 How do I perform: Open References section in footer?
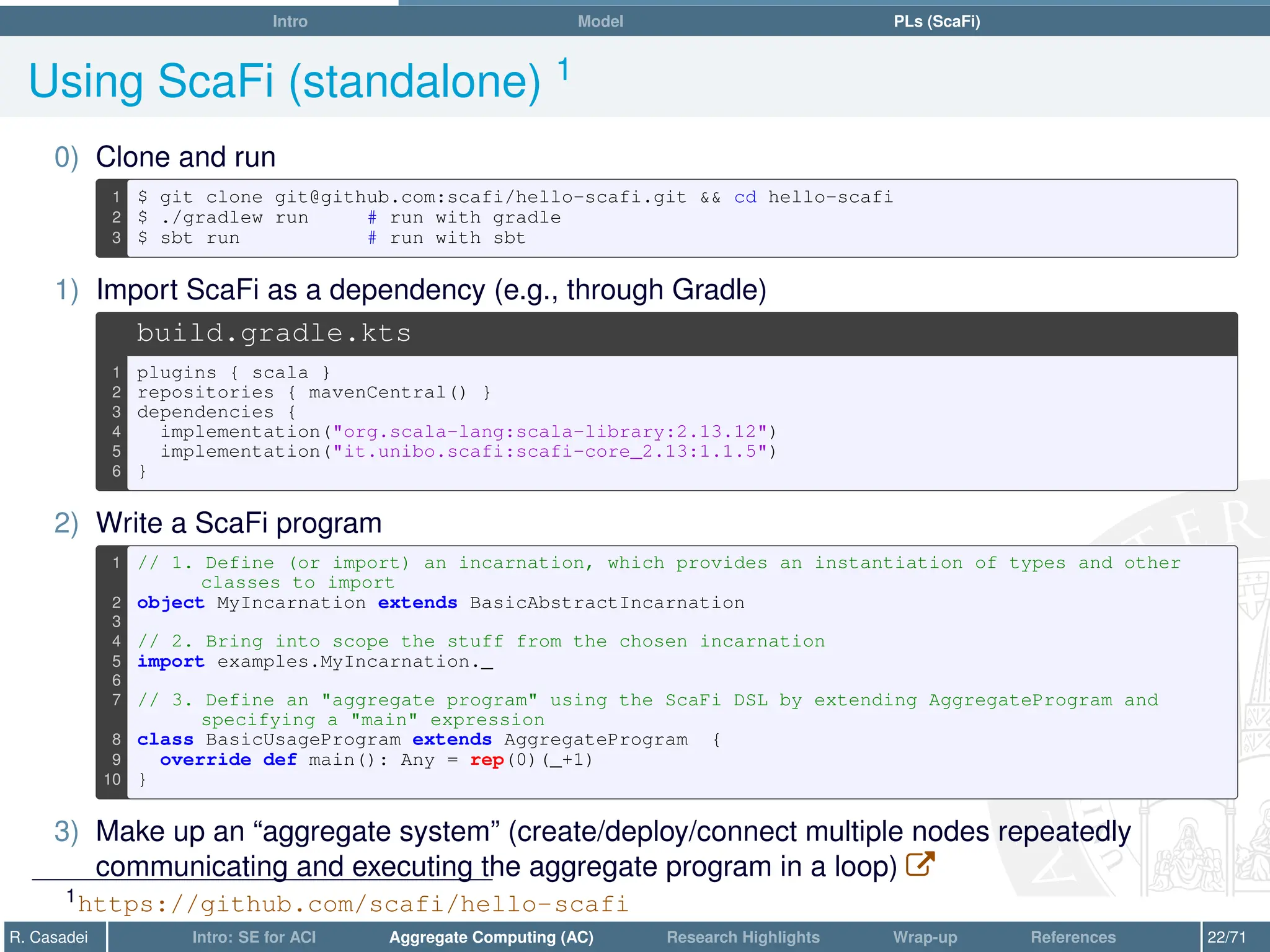[x=1073, y=937]
